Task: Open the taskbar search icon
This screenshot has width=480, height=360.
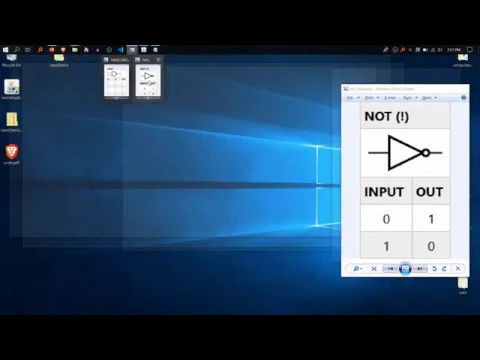Action: (17, 50)
